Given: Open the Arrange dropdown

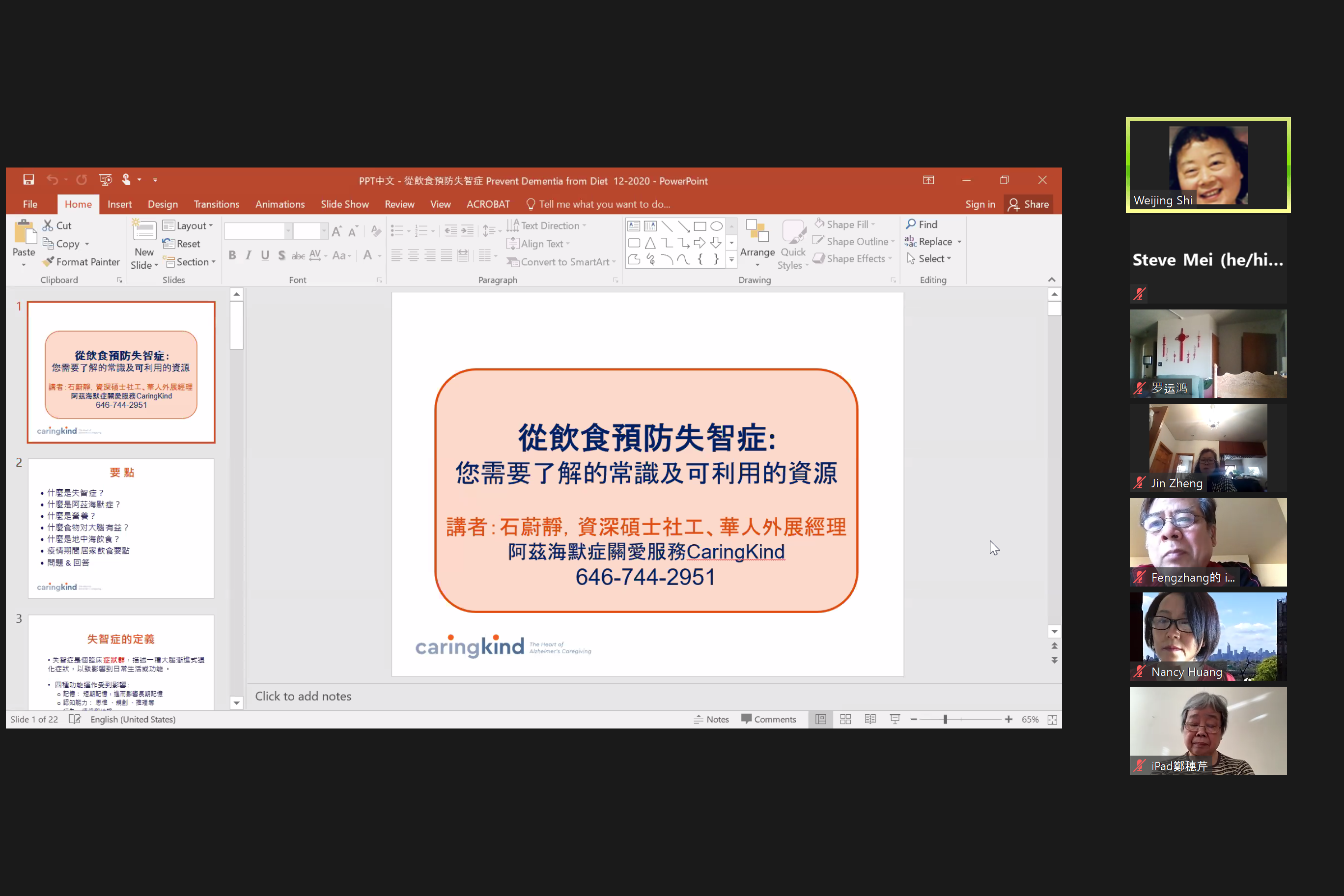Looking at the screenshot, I should (x=757, y=244).
